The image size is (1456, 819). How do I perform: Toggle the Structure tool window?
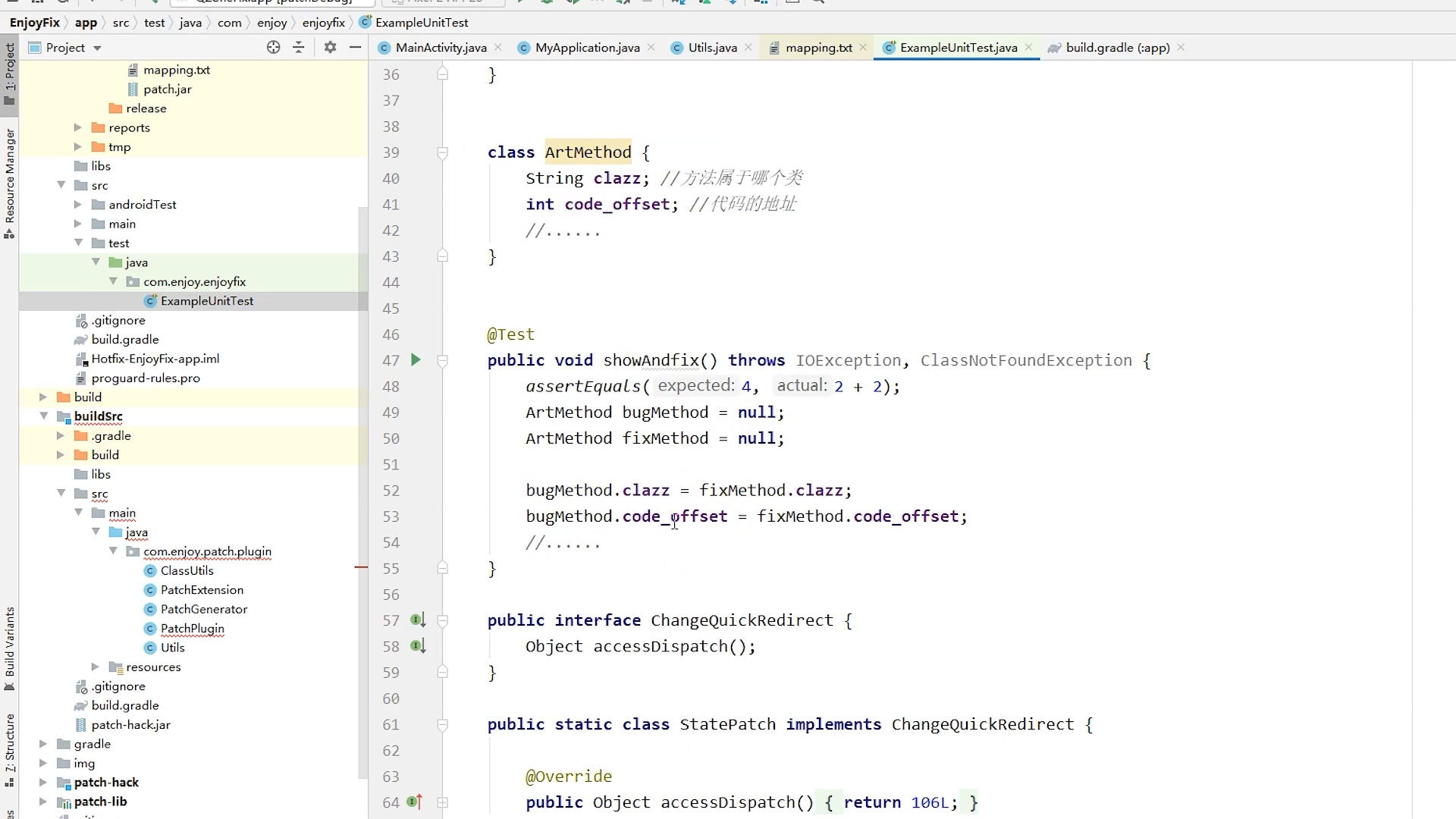click(x=9, y=749)
